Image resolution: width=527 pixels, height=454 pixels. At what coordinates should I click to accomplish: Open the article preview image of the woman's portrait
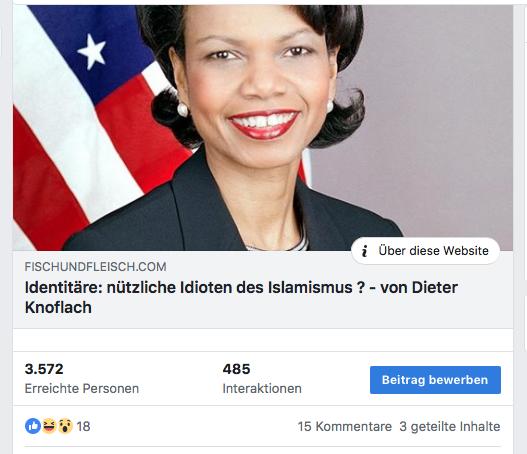click(x=263, y=128)
